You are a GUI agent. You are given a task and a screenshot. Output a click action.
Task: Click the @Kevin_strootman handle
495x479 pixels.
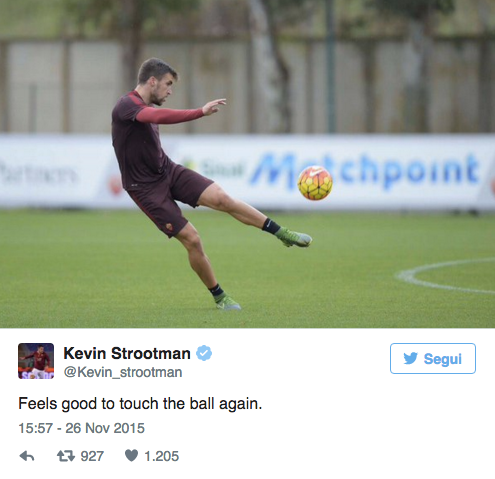(x=123, y=372)
